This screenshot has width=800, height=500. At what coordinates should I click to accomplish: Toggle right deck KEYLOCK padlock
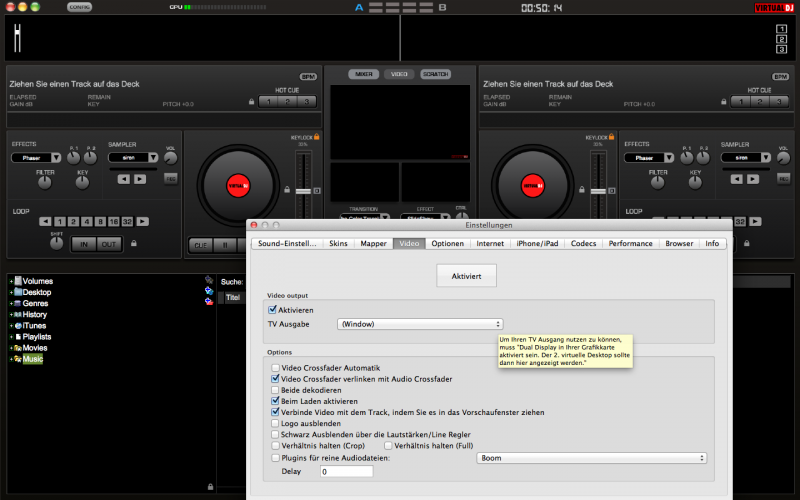coord(611,137)
